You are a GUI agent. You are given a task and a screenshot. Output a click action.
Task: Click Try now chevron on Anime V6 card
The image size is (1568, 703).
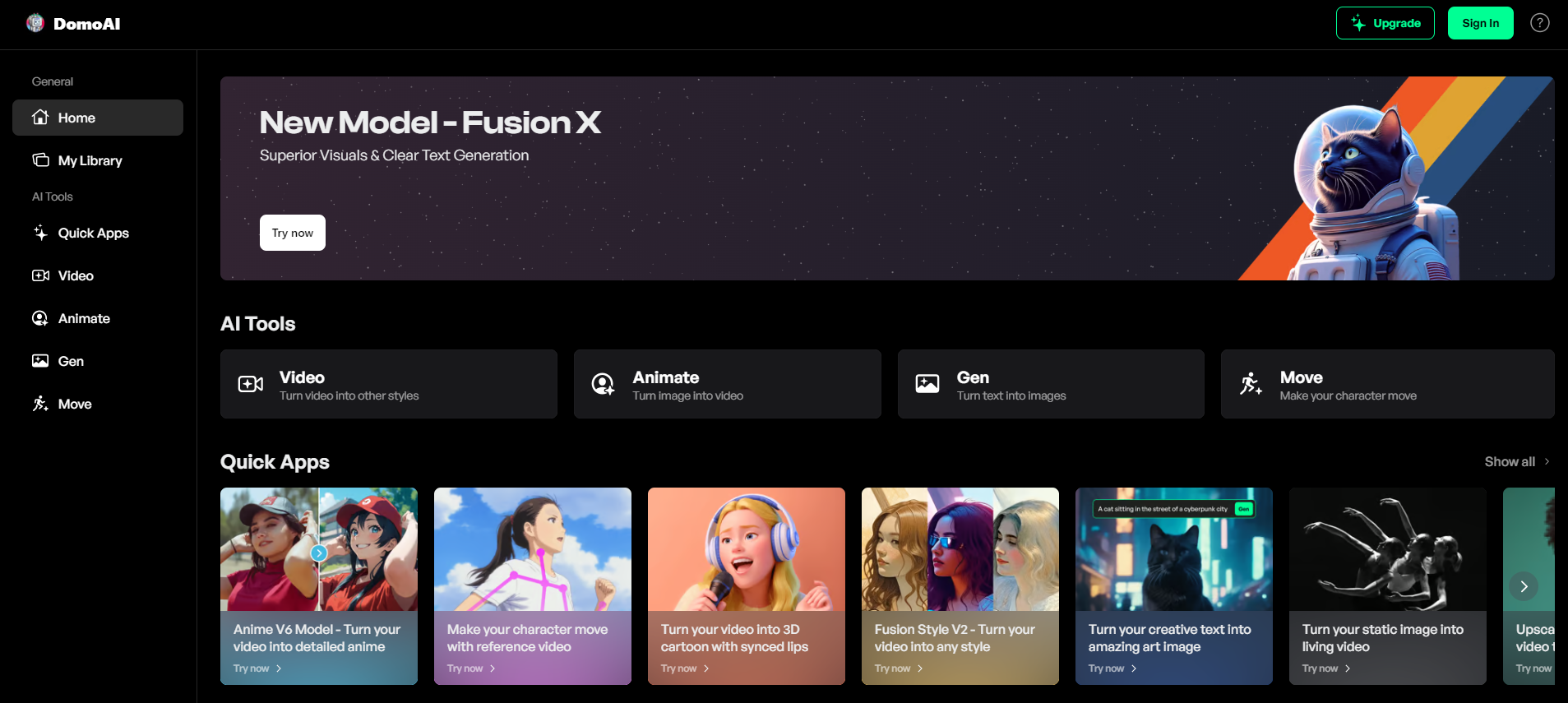pos(279,668)
